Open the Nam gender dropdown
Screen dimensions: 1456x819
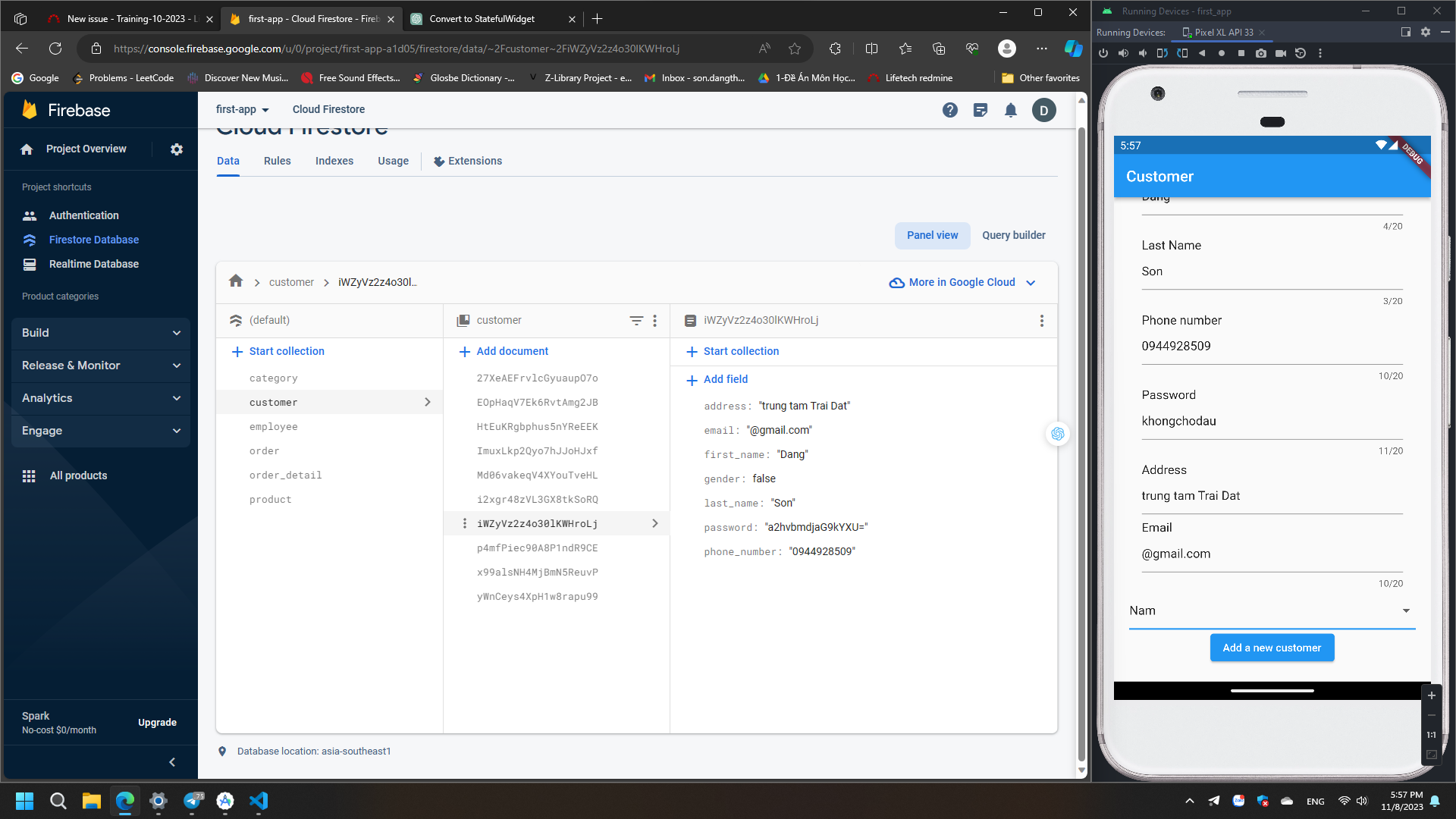pyautogui.click(x=1272, y=610)
